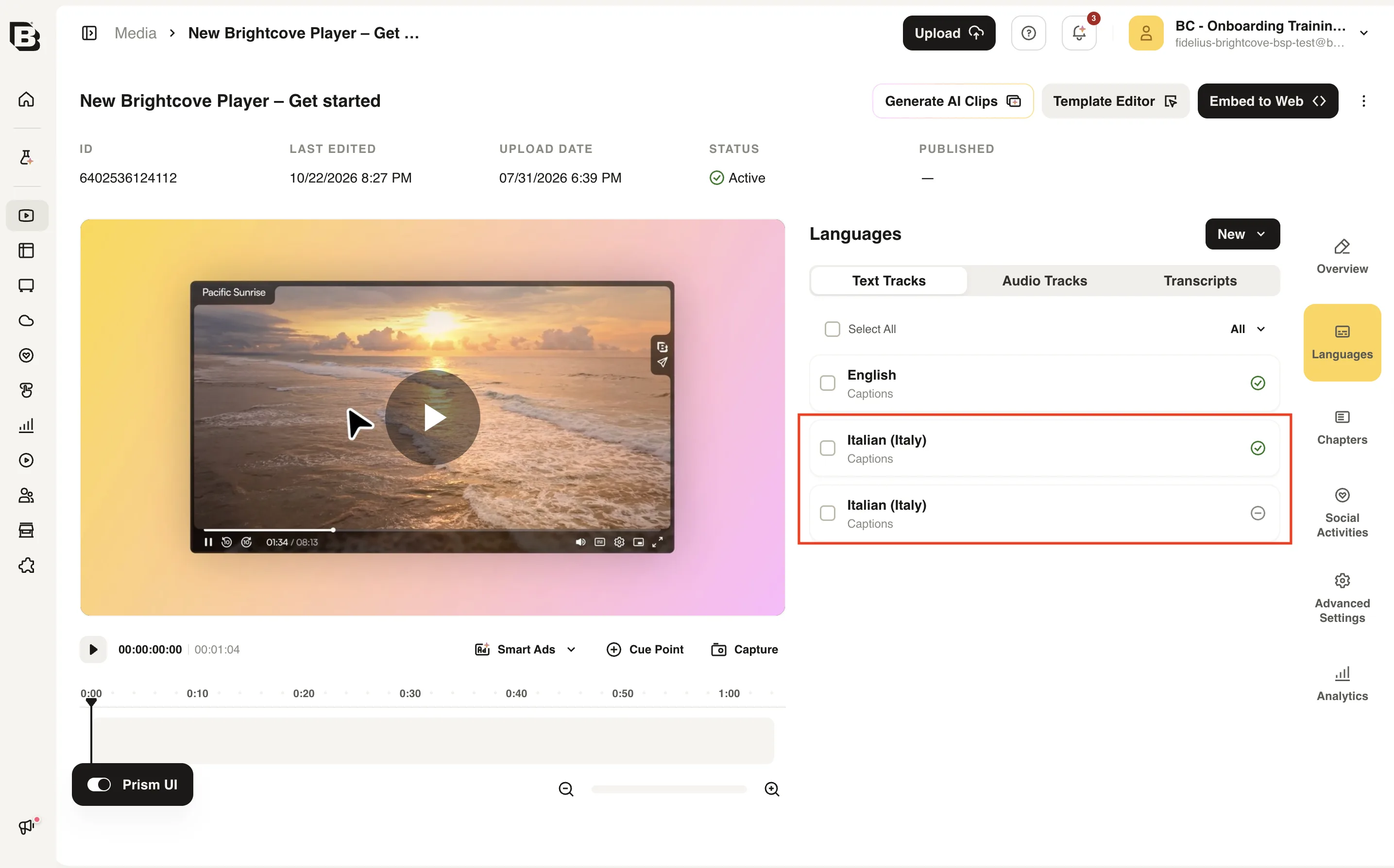
Task: Expand the New languages dropdown
Action: click(x=1242, y=234)
